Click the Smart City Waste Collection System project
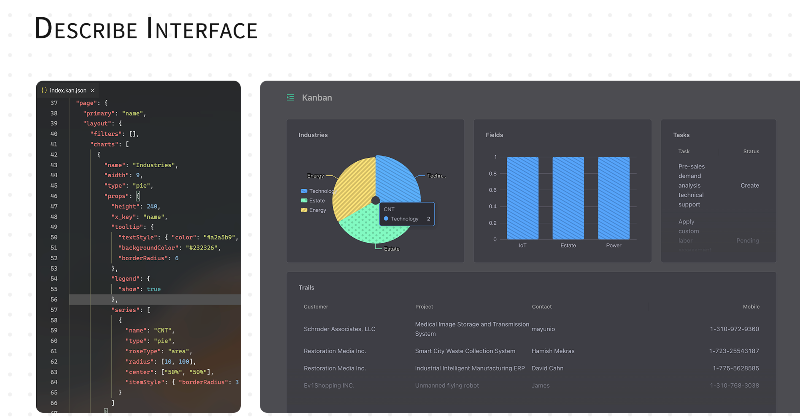800x418 pixels. tap(465, 351)
